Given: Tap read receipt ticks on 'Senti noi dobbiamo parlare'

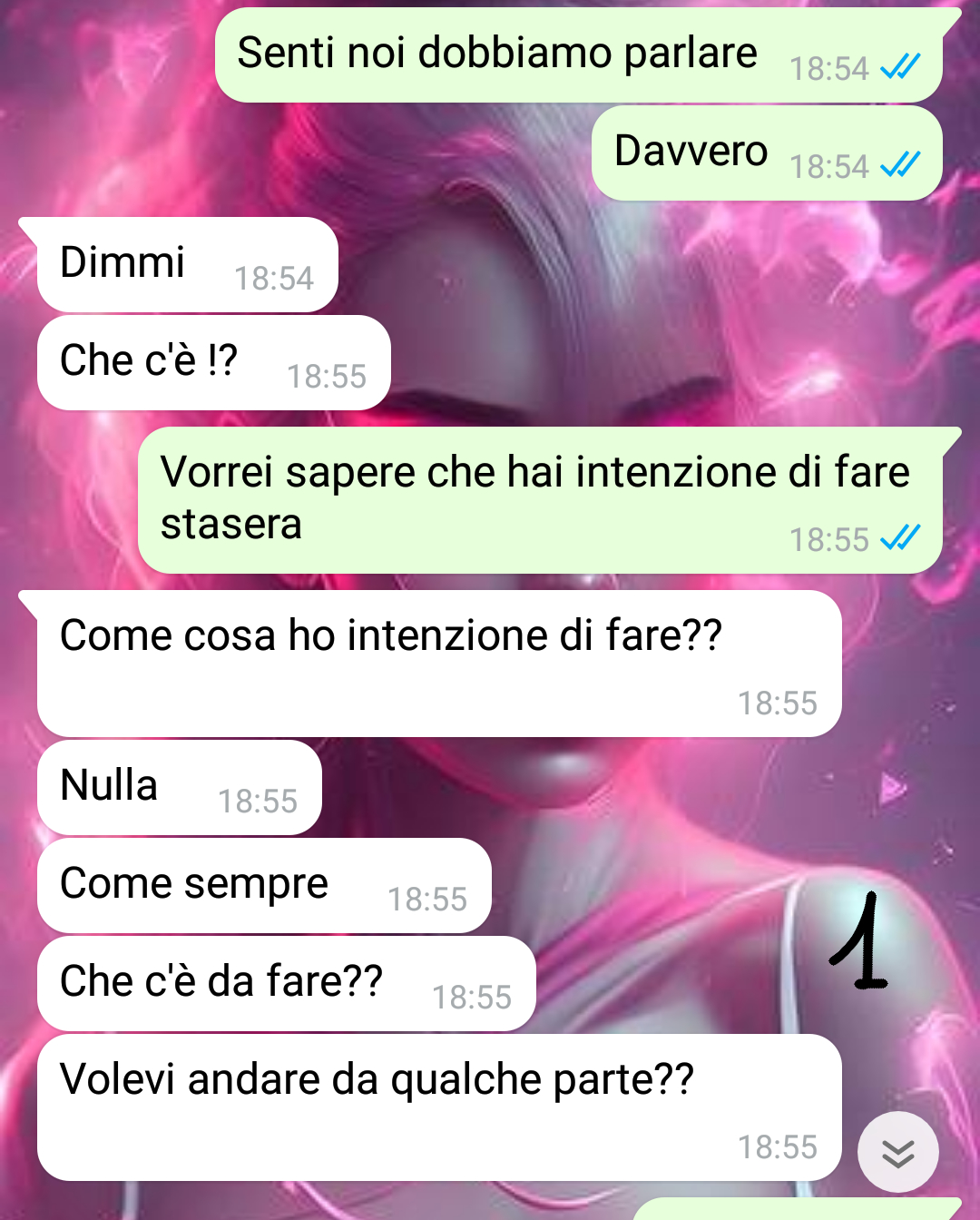Looking at the screenshot, I should tap(900, 67).
